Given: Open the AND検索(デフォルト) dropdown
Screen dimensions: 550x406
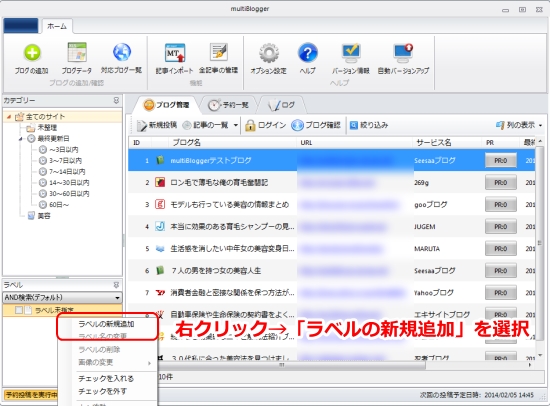Looking at the screenshot, I should click(62, 298).
